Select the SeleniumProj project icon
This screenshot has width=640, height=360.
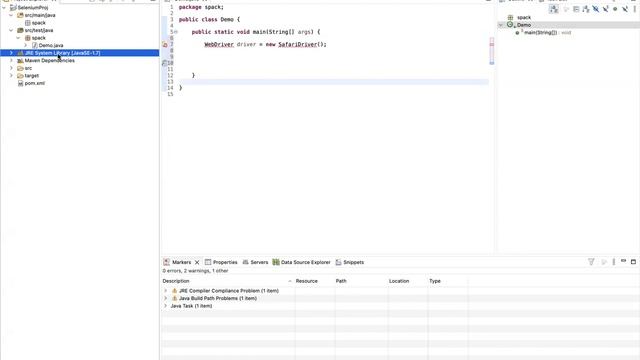(x=13, y=7)
